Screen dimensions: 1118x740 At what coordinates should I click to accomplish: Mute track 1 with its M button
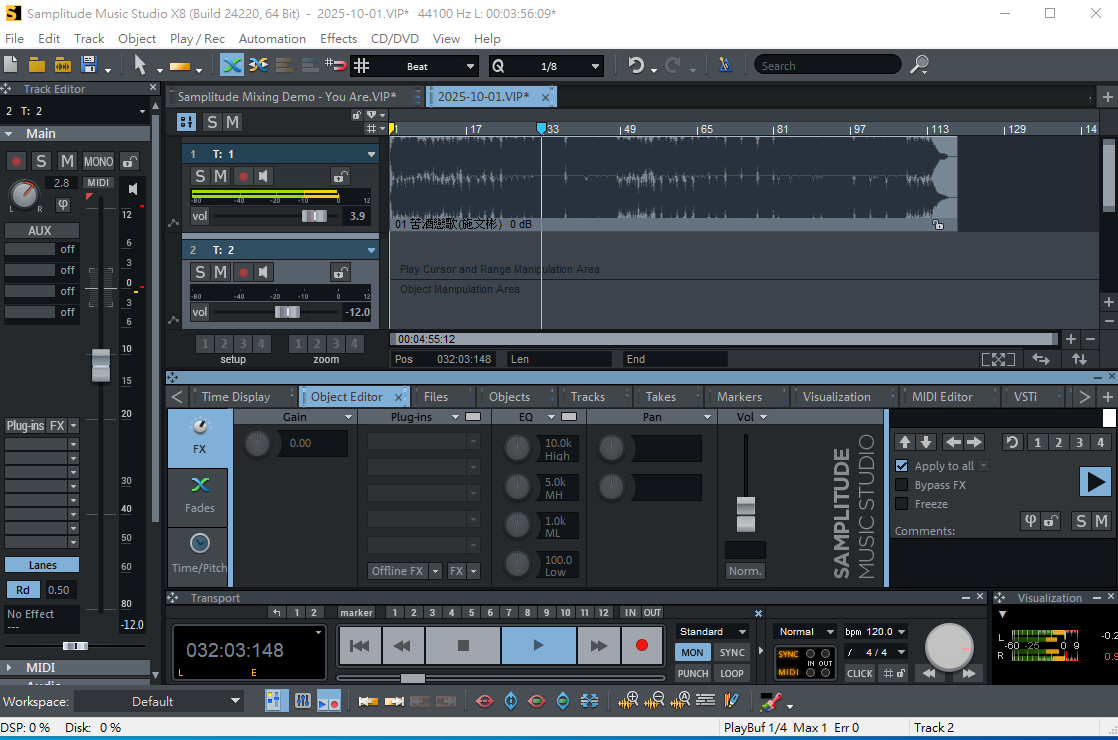tap(220, 176)
